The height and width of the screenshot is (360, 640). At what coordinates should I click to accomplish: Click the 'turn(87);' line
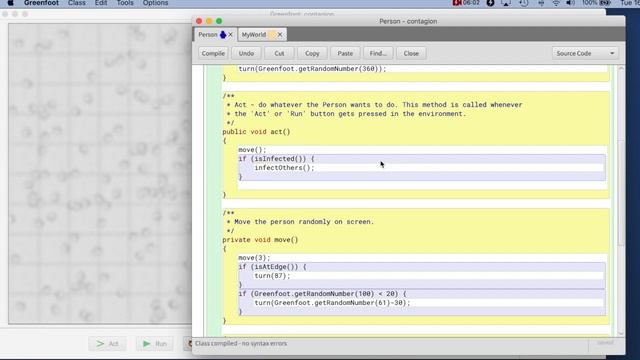tap(272, 276)
